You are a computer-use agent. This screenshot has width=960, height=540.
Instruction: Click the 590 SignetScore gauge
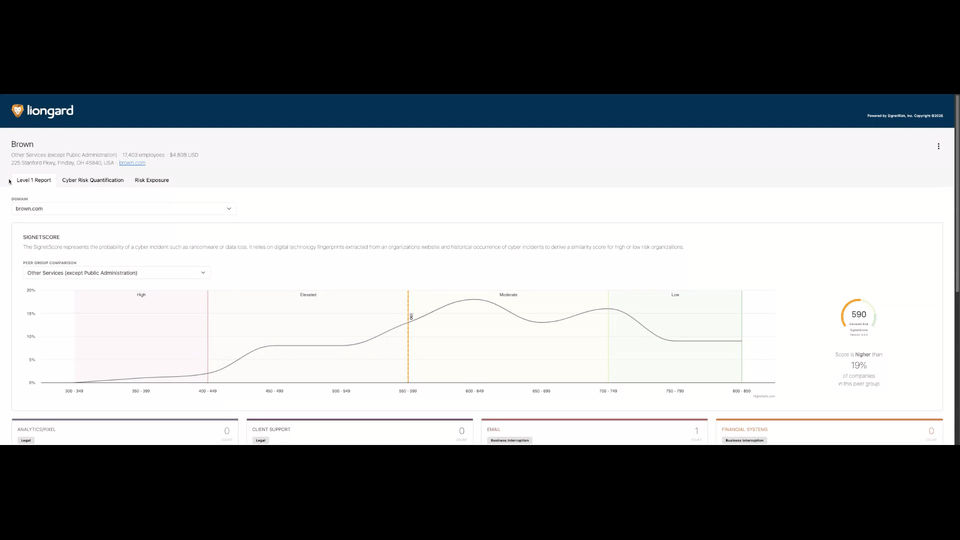858,315
